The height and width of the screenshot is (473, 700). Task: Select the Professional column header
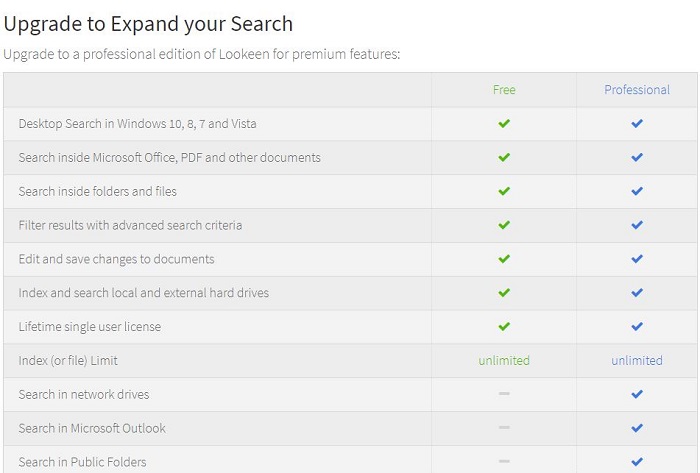637,90
